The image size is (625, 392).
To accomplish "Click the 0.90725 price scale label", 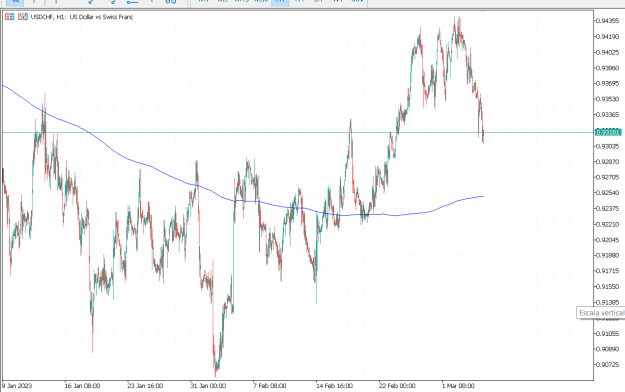I will 608,364.
